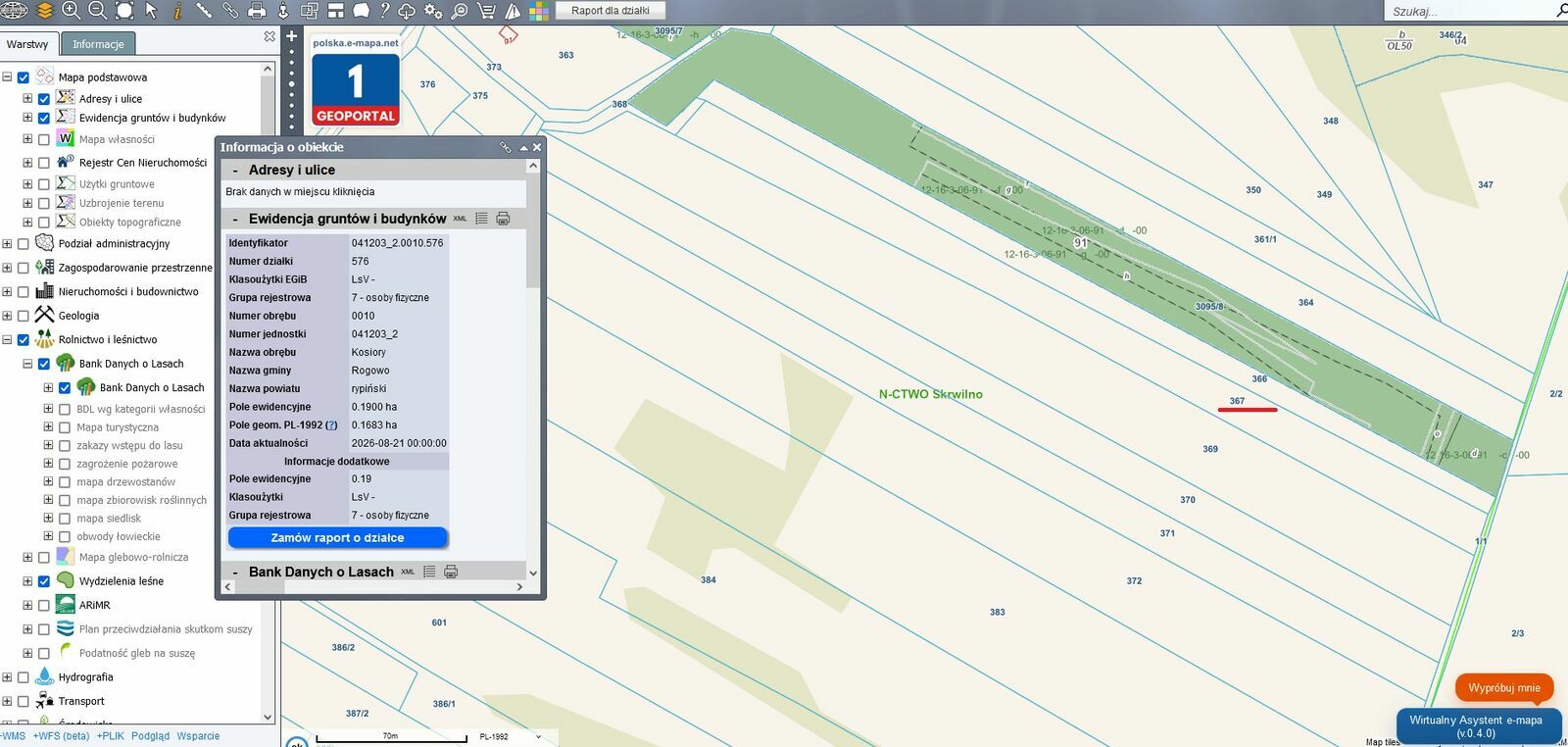Collapse the Adresy i ulice info section

coord(235,170)
